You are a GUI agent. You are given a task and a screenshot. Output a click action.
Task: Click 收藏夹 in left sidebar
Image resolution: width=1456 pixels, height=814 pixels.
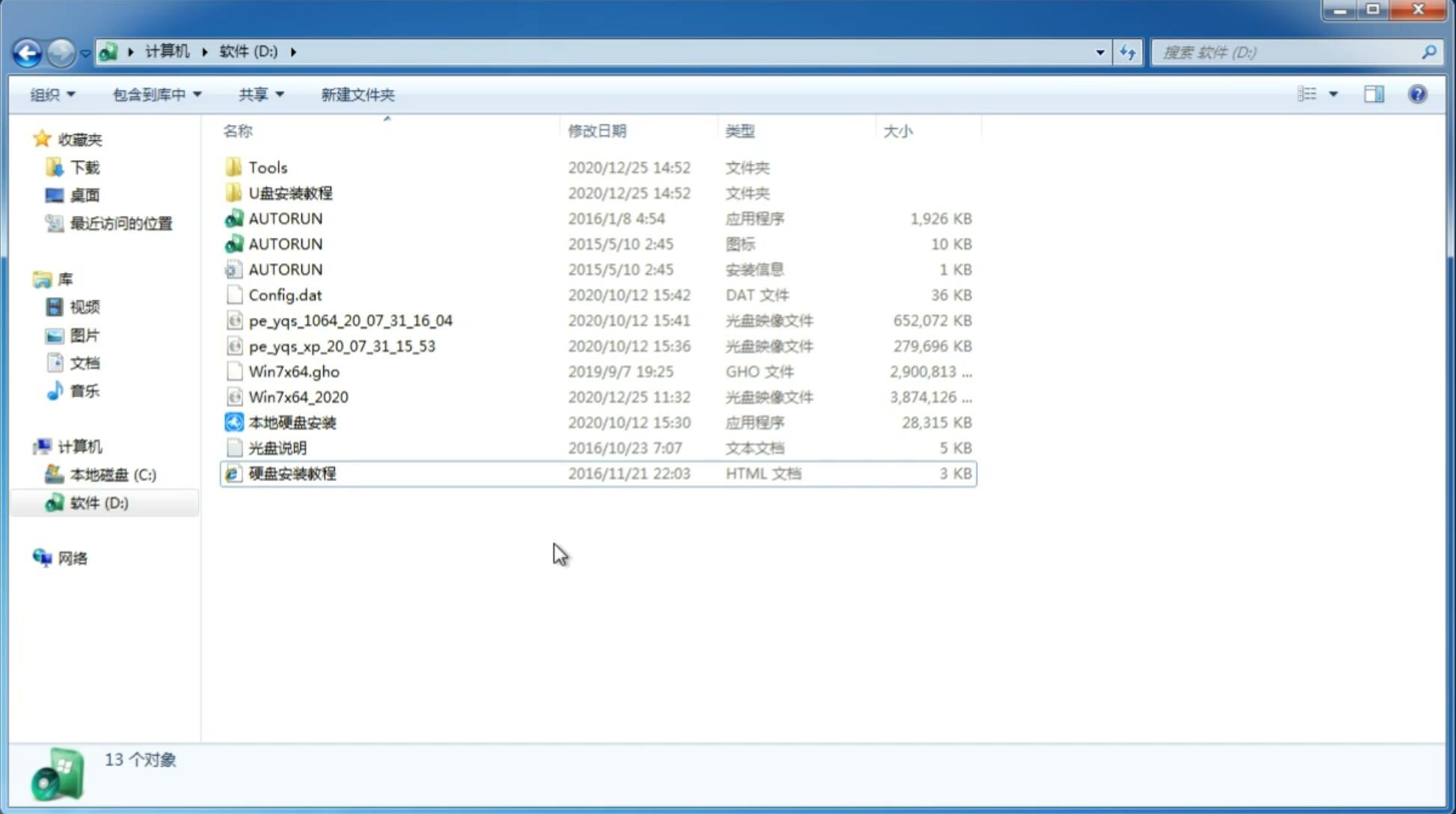pyautogui.click(x=83, y=139)
